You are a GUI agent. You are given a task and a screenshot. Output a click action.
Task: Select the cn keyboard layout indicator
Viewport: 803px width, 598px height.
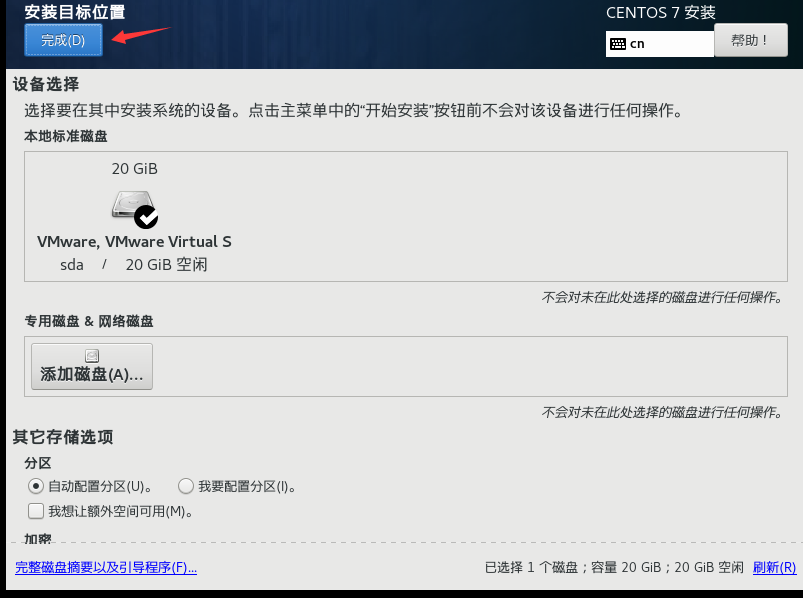tap(660, 44)
